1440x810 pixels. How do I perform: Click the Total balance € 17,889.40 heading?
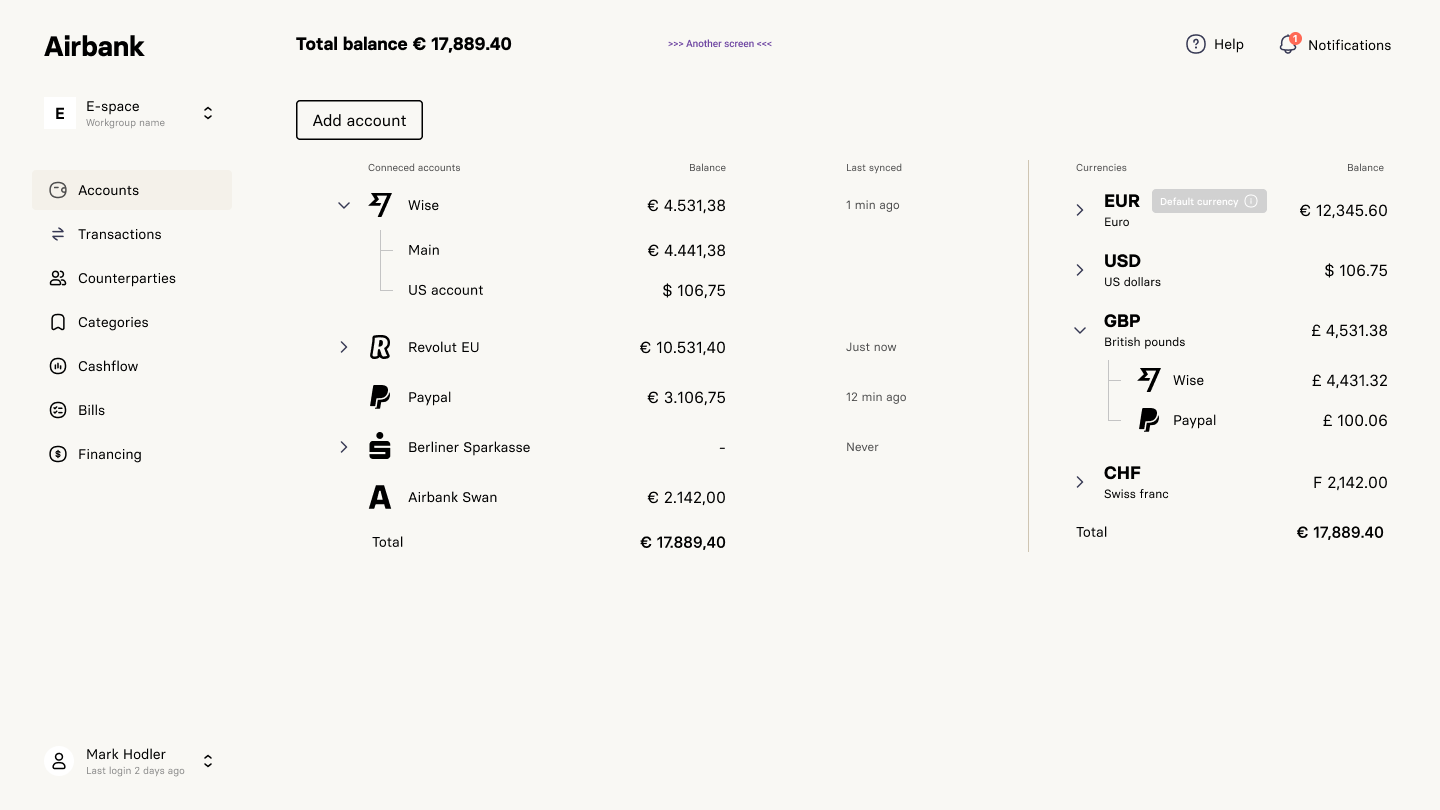[x=404, y=44]
